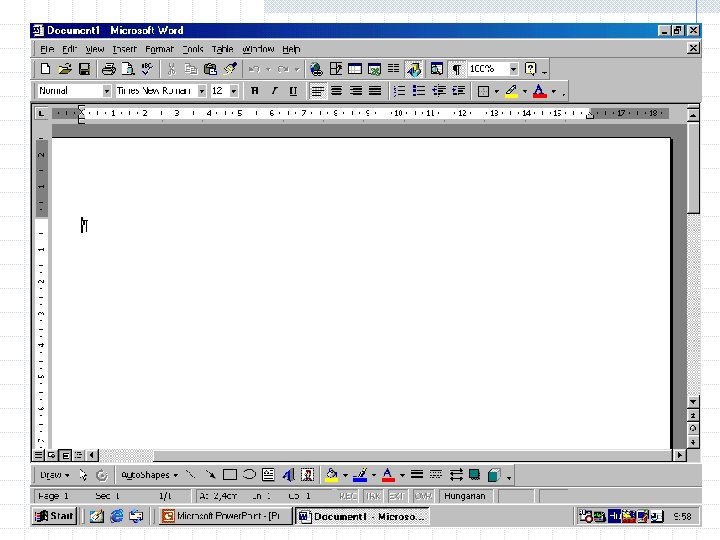
Task: Open the border style dropdown arrow
Action: point(496,91)
